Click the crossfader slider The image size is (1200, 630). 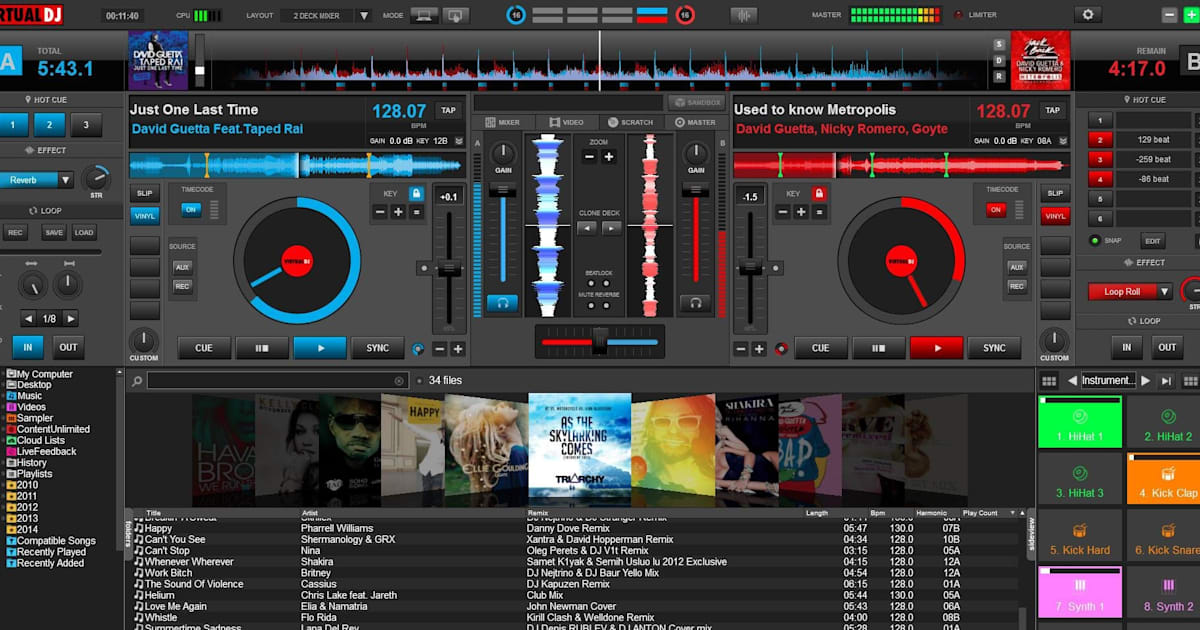[x=600, y=342]
